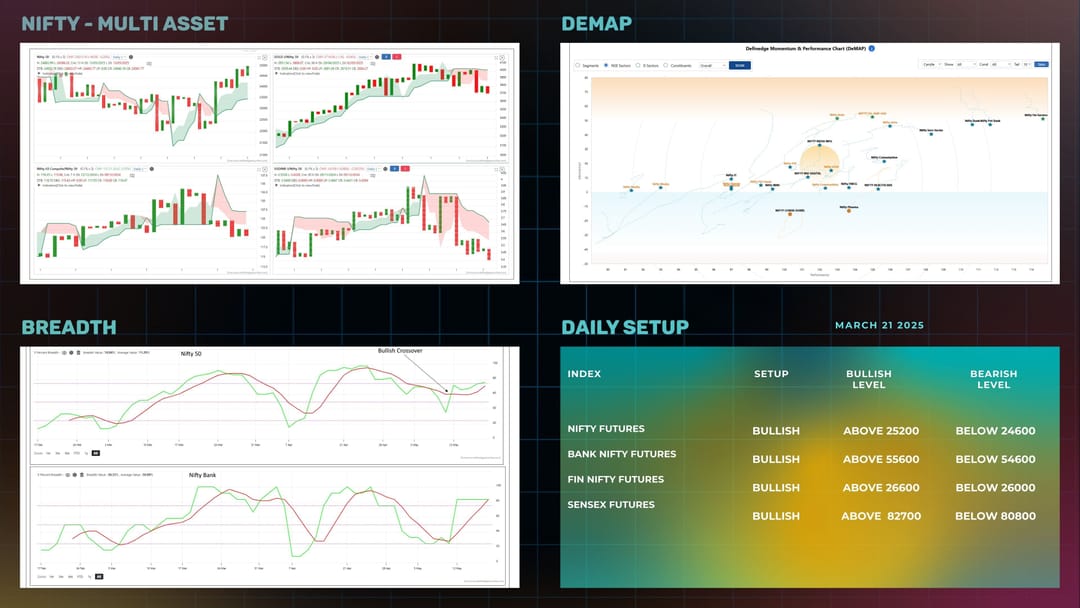
Task: Click the delete icon on the Nifty Bank breadth chart
Action: (81, 474)
